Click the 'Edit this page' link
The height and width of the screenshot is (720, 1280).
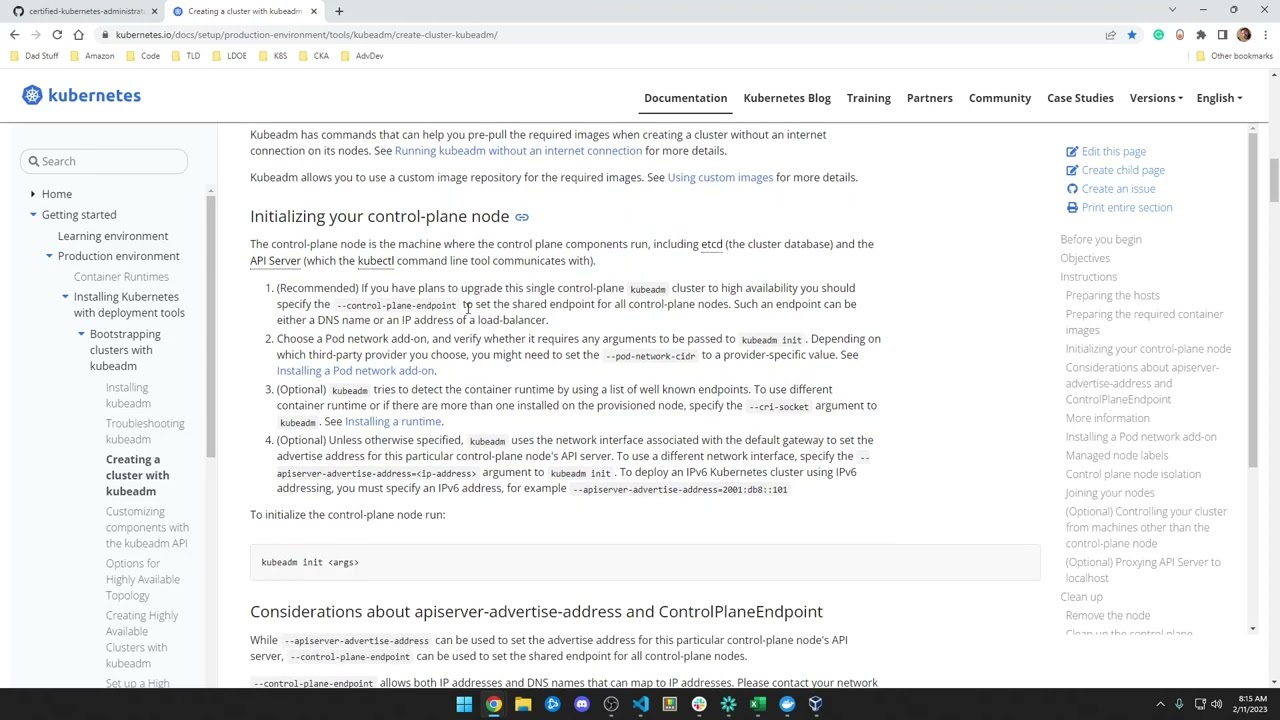point(1106,152)
